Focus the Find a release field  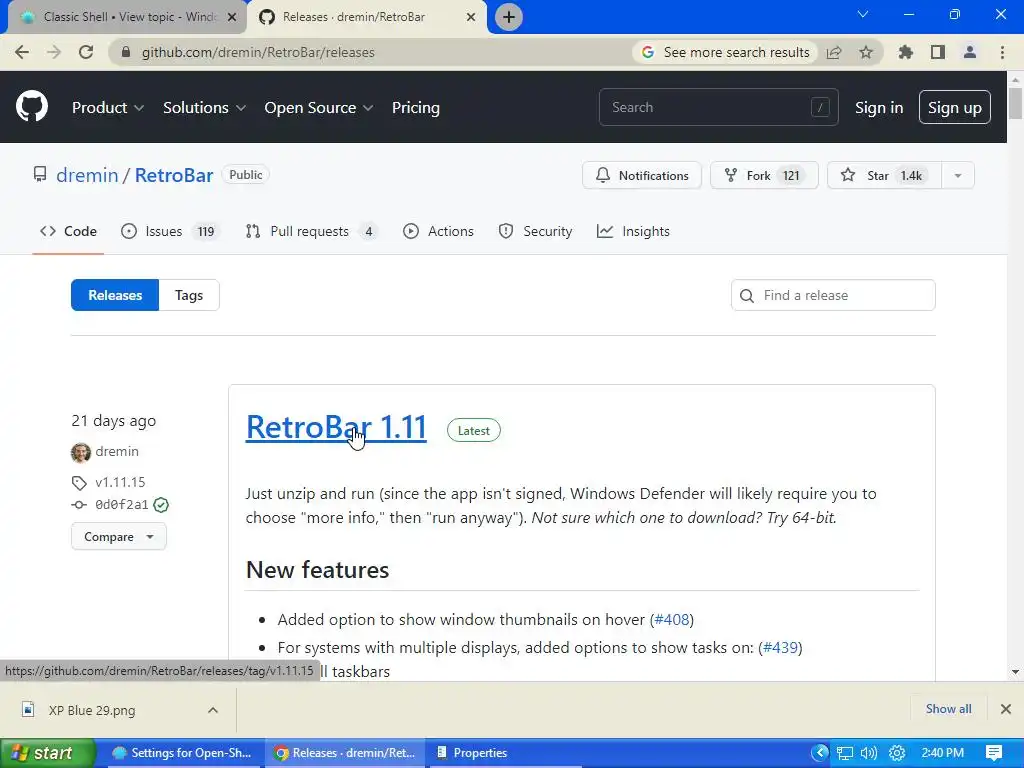pos(833,295)
